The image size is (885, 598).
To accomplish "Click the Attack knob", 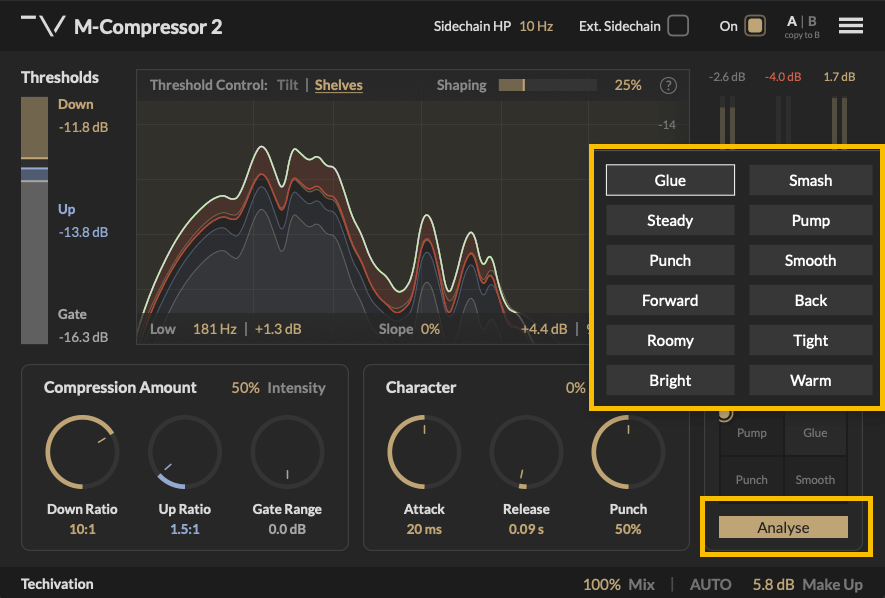I will 424,452.
